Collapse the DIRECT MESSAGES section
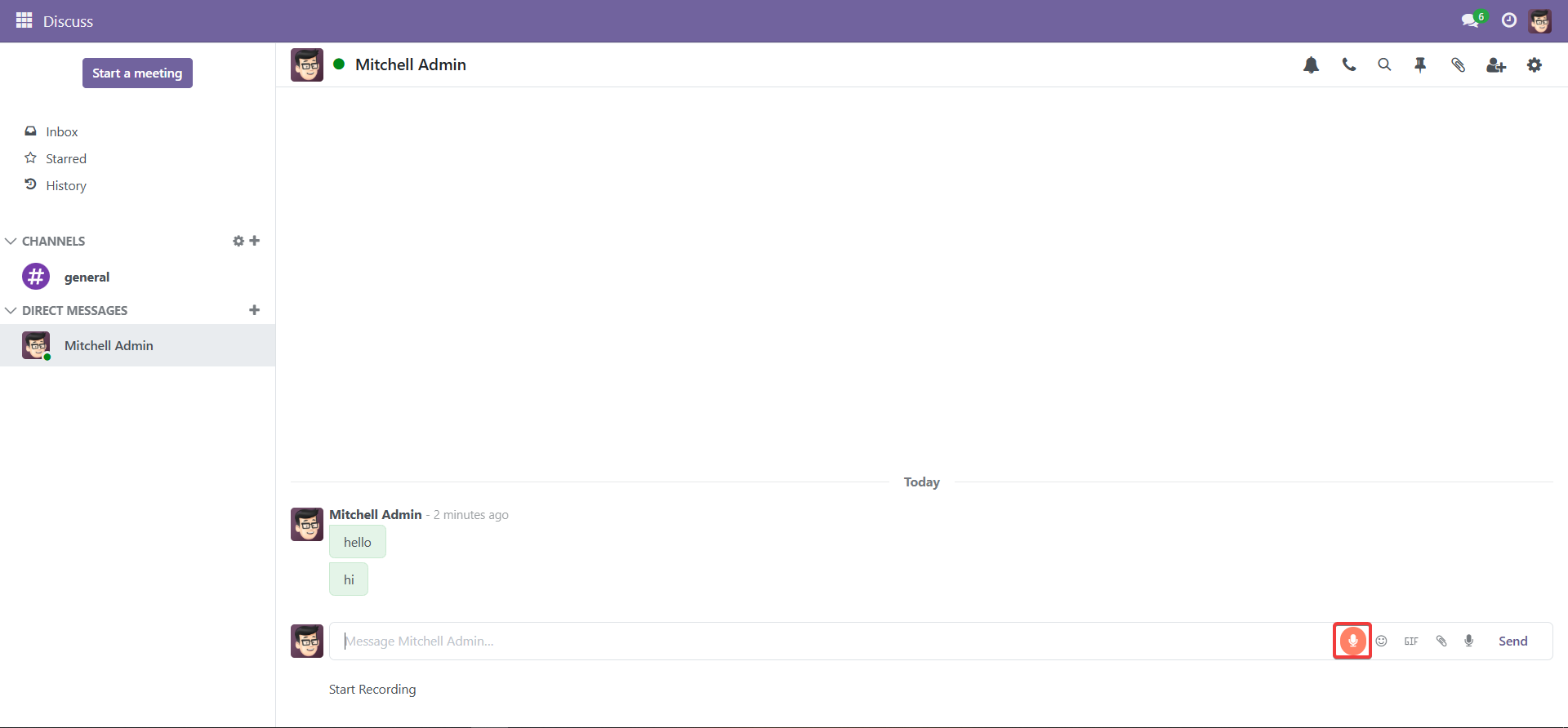This screenshot has height=728, width=1568. [11, 311]
